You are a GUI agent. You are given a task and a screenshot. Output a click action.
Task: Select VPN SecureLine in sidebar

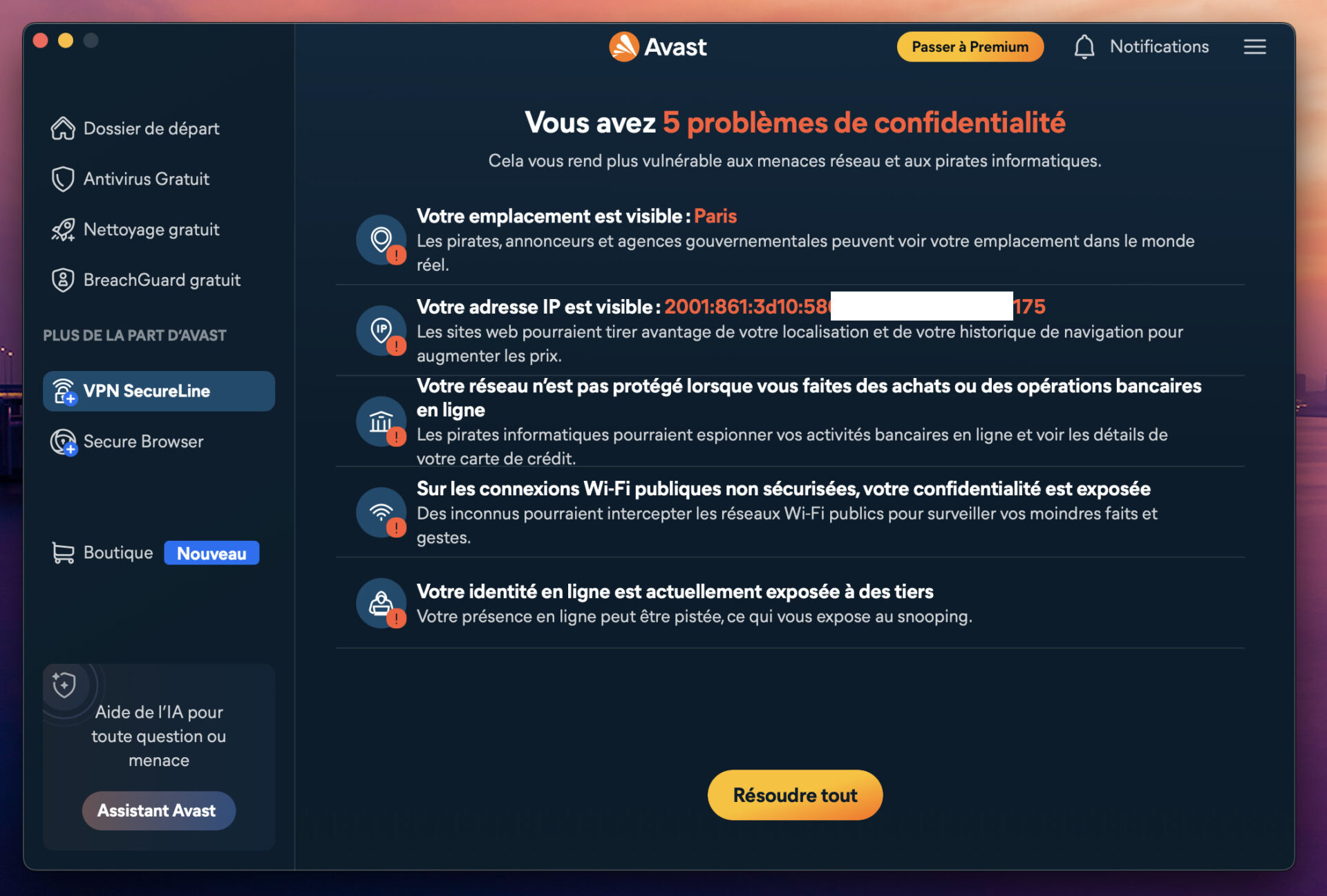point(159,391)
